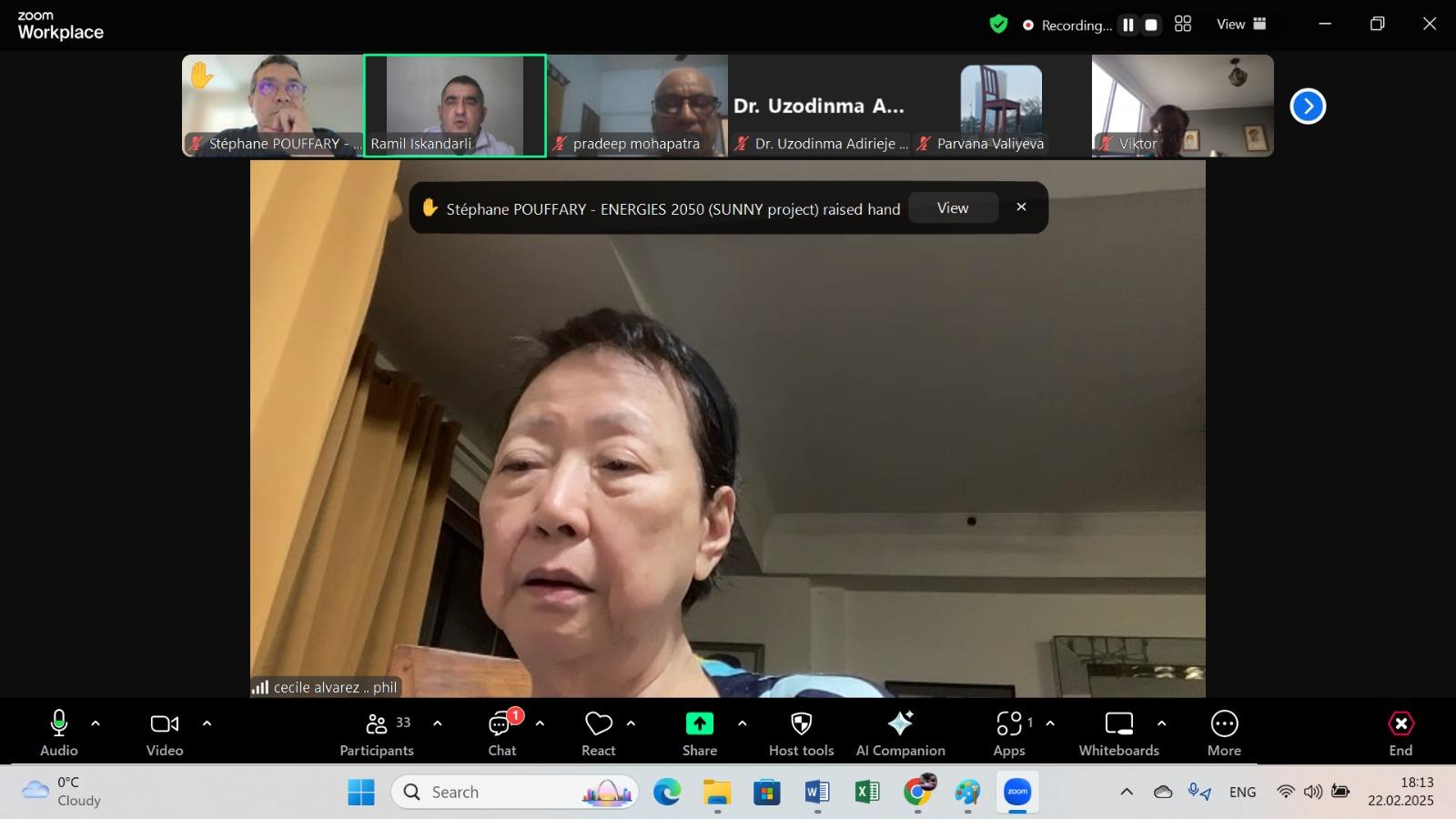Screen dimensions: 1456x819
Task: Open Word from taskbar
Action: click(x=817, y=793)
